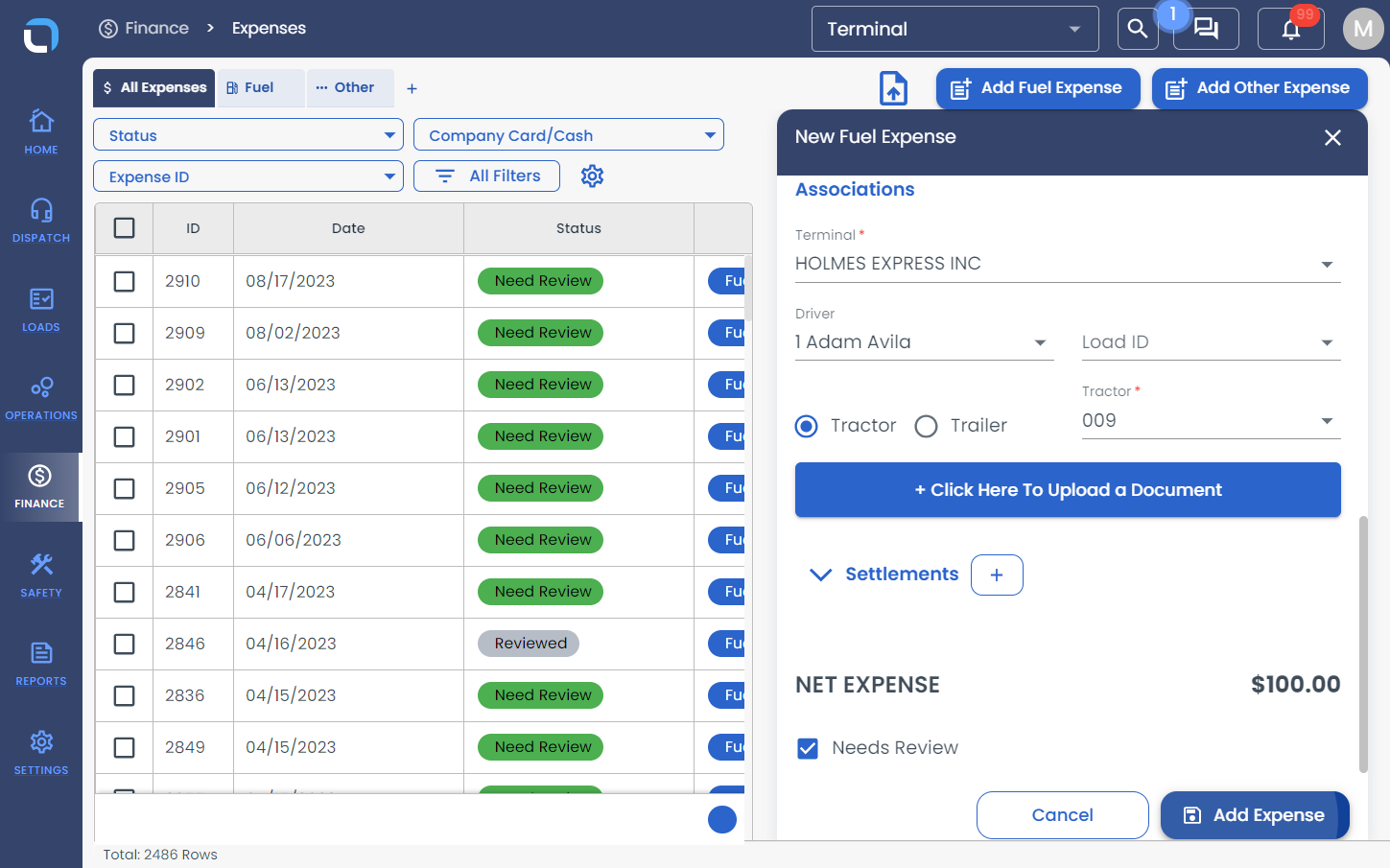This screenshot has width=1390, height=868.
Task: Uncheck the Needs Review checkbox
Action: click(808, 748)
